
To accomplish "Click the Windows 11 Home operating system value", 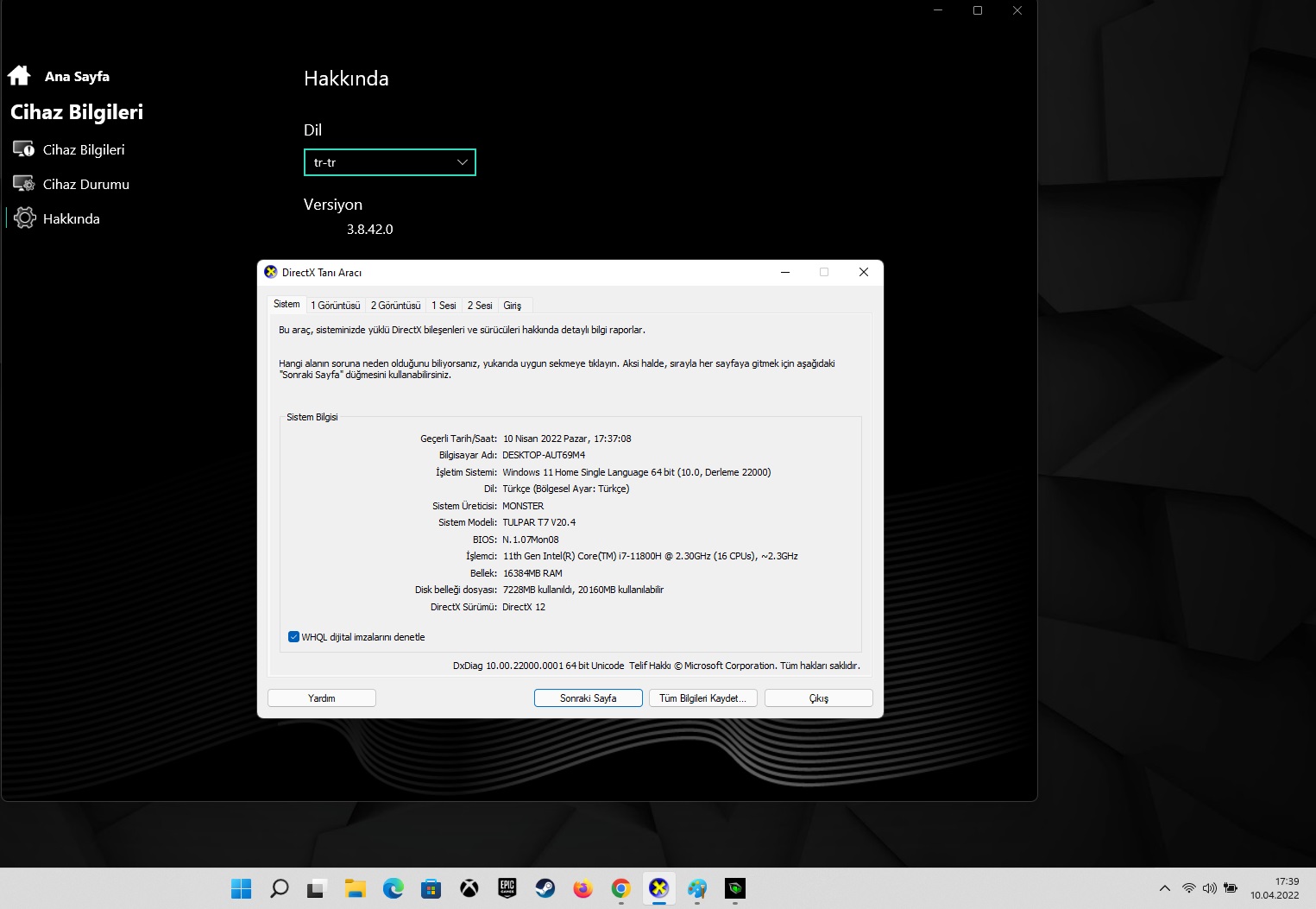I will tap(637, 472).
